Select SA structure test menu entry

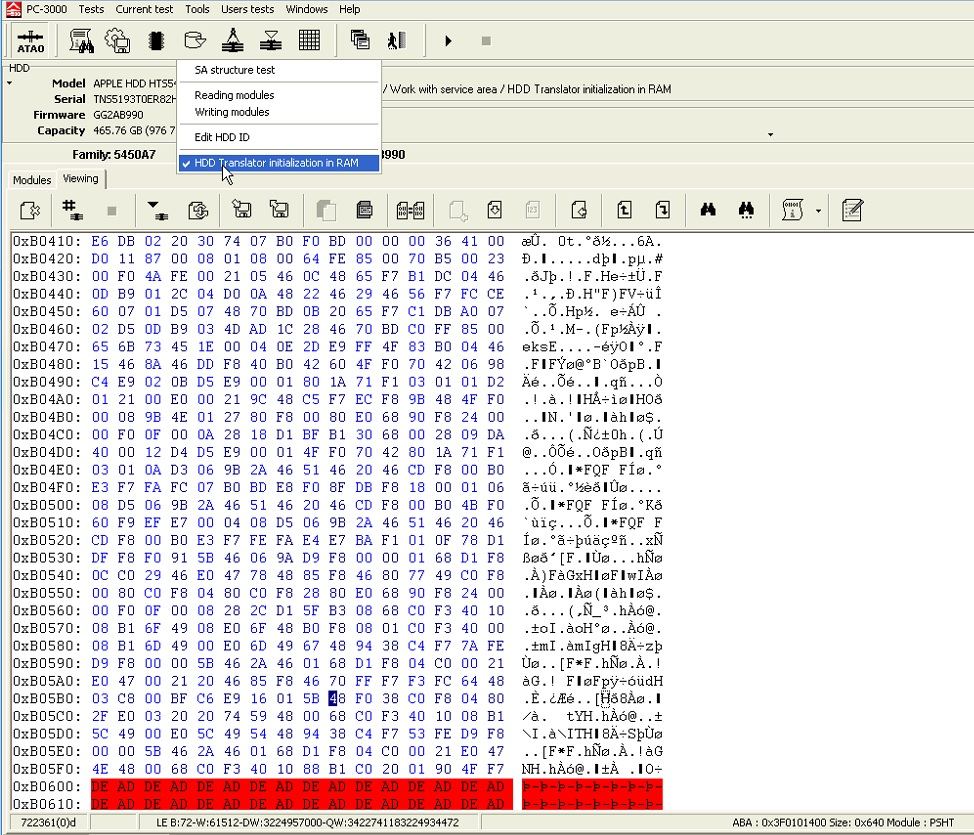click(x=234, y=70)
